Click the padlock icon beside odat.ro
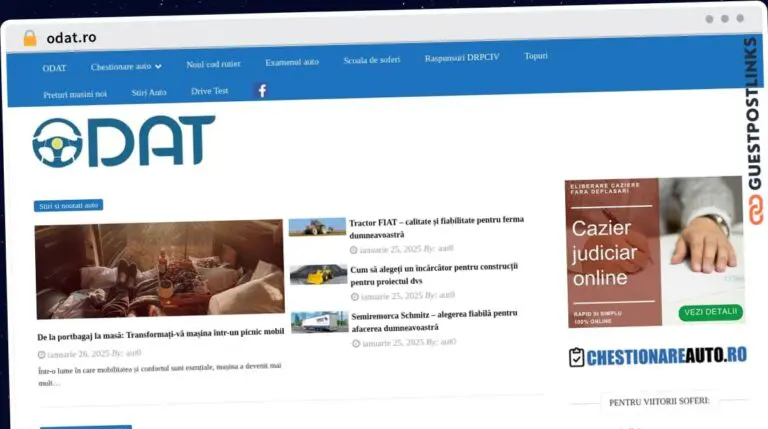Screen dimensions: 768x429 (x=30, y=38)
